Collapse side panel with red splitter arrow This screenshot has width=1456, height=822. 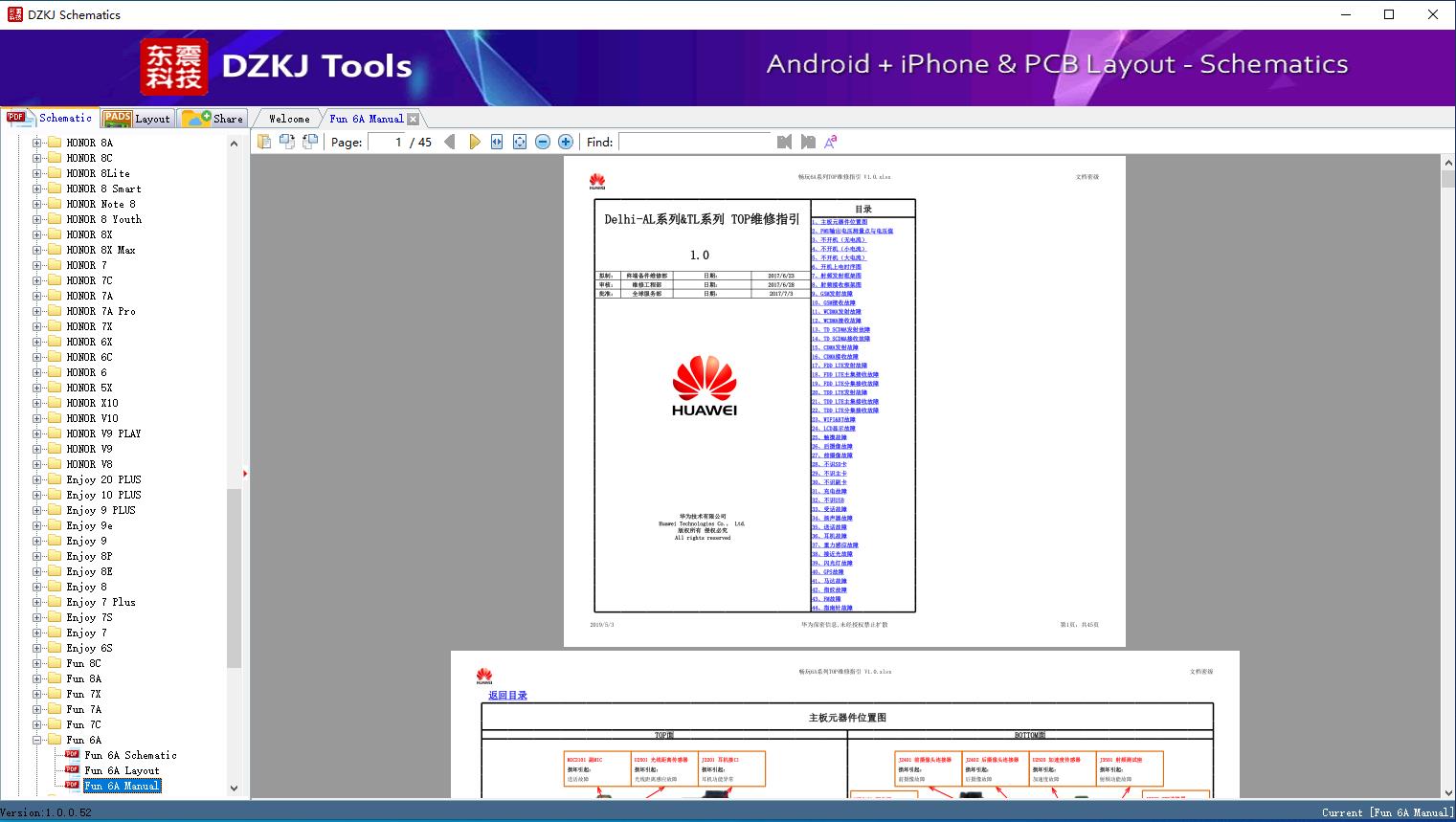tap(245, 474)
